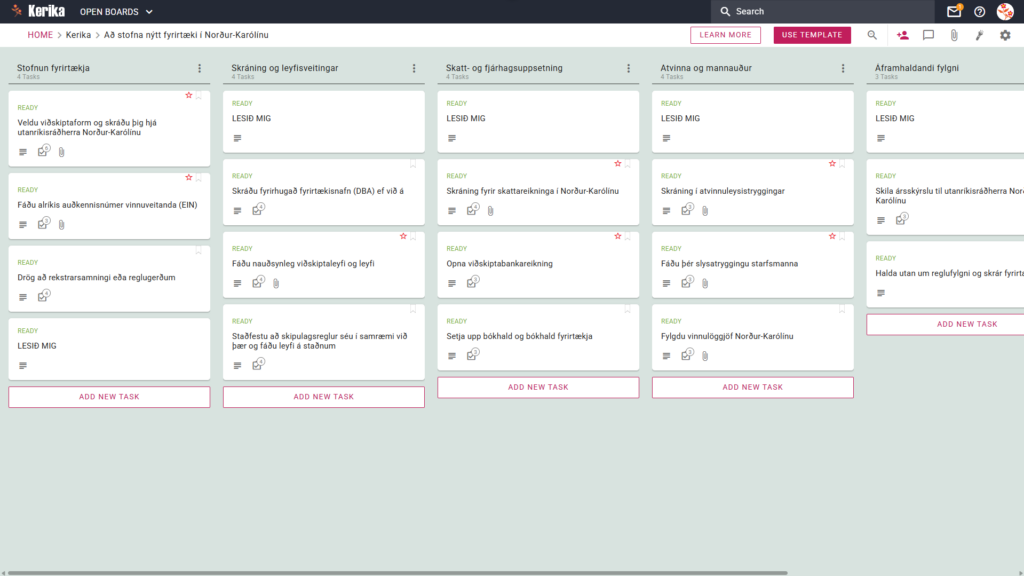The width and height of the screenshot is (1024, 576).
Task: Open card 'Fylgdu vinnulöggjöf Norður-Karólínu'
Action: coord(752,338)
